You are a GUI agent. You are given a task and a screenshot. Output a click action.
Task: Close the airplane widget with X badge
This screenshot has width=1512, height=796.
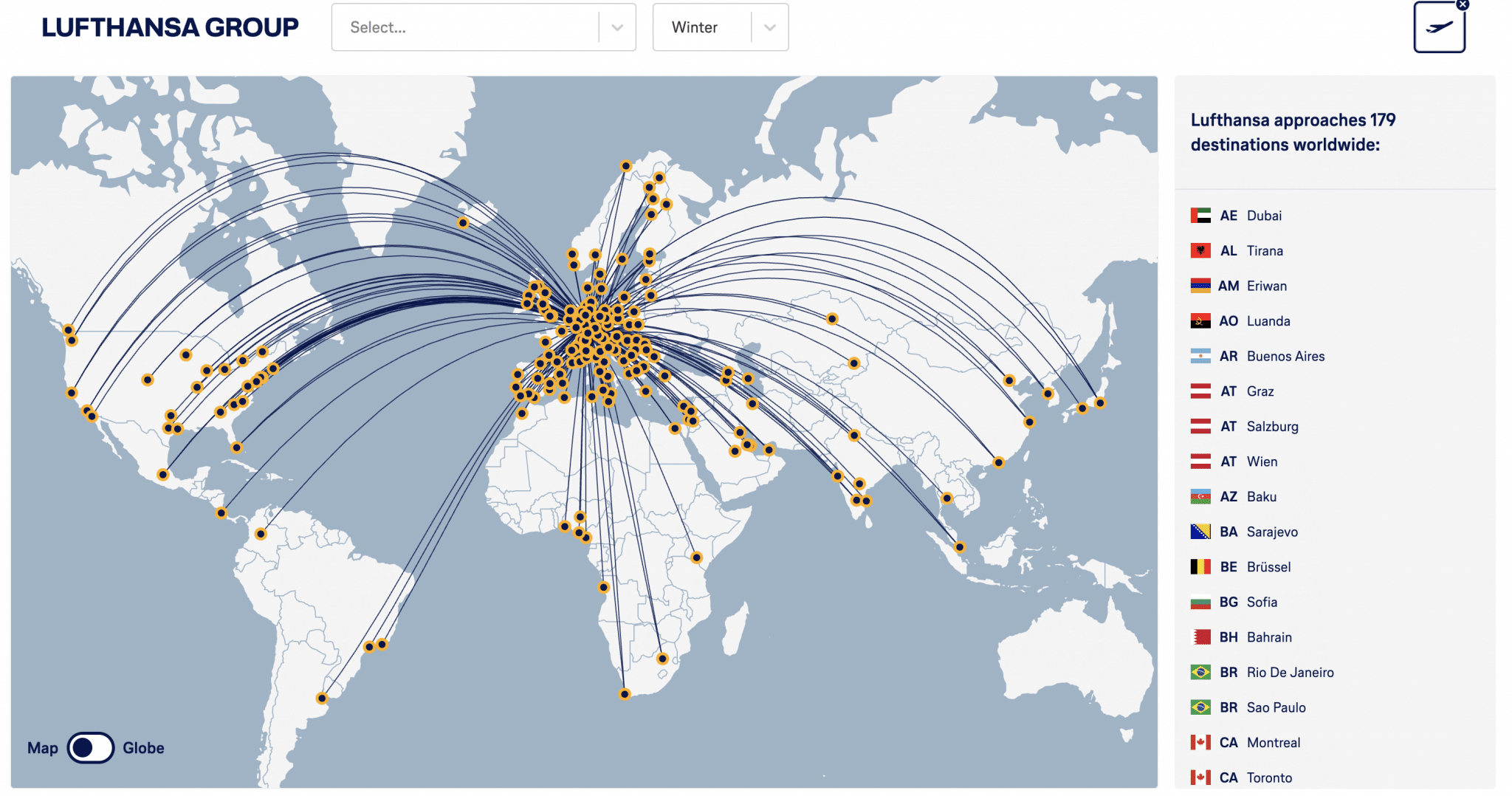(1462, 4)
